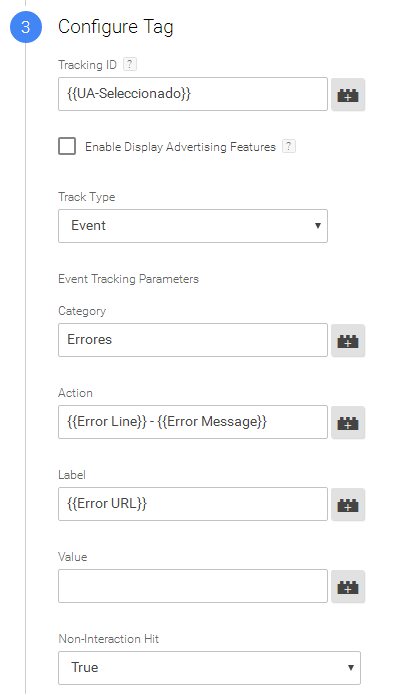
Task: Focus the Label field with Error URL
Action: (193, 504)
